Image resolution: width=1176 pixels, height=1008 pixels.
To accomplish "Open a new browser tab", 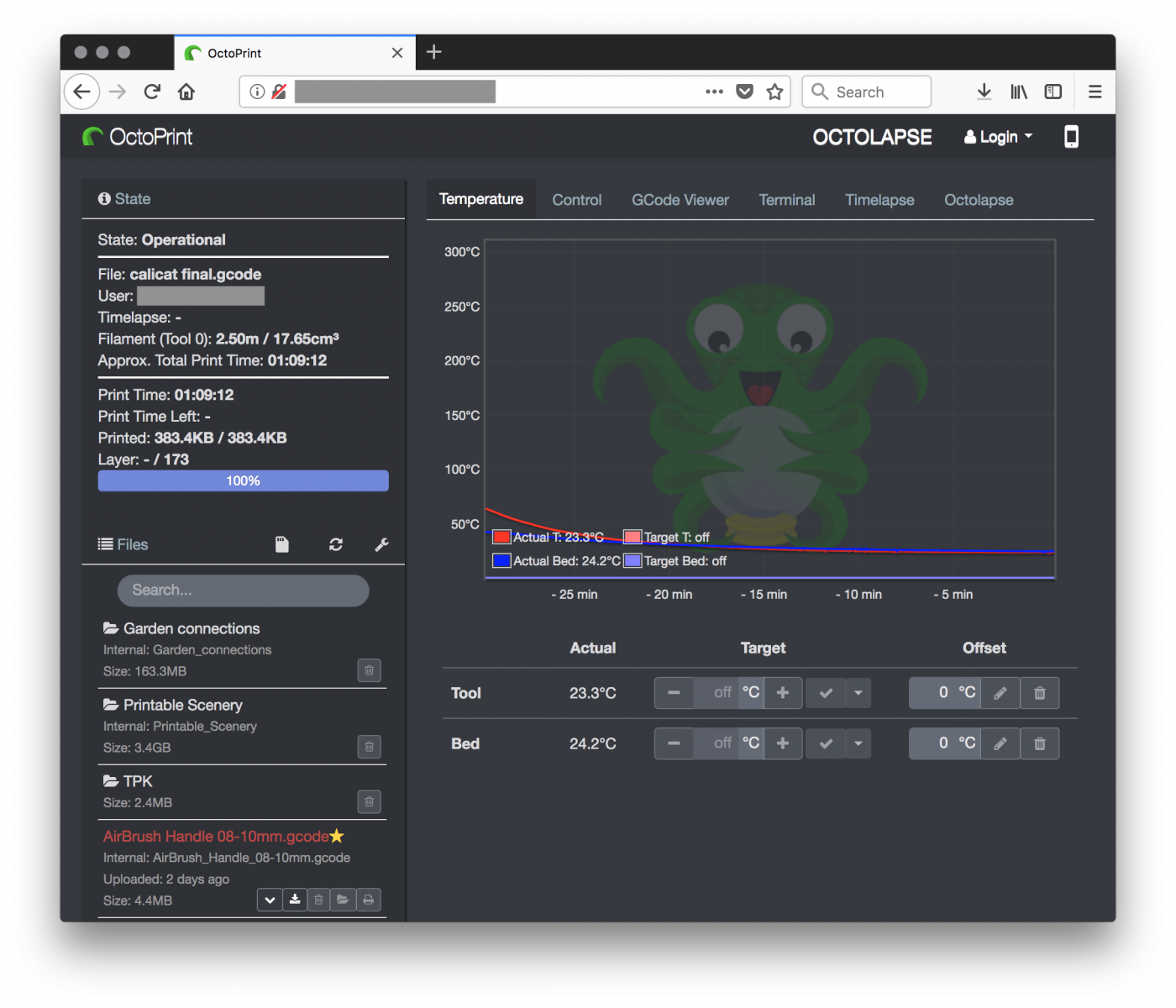I will coord(433,52).
